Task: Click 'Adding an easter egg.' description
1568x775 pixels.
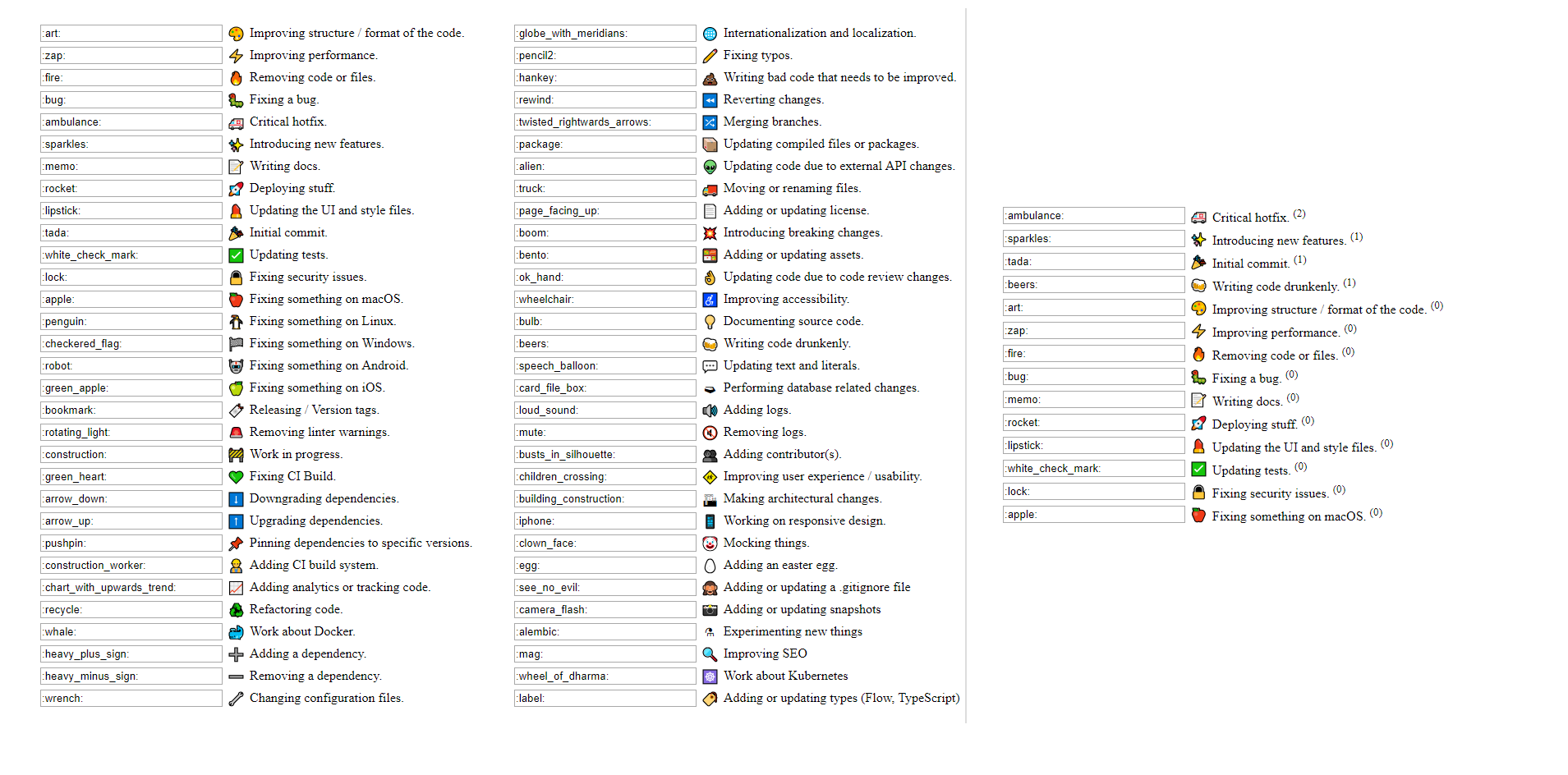Action: pyautogui.click(x=780, y=566)
